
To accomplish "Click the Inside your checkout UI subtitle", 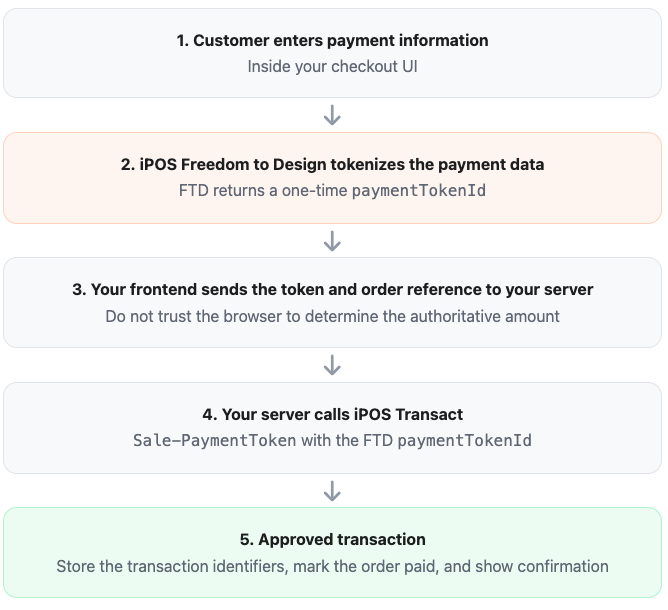I will (332, 66).
